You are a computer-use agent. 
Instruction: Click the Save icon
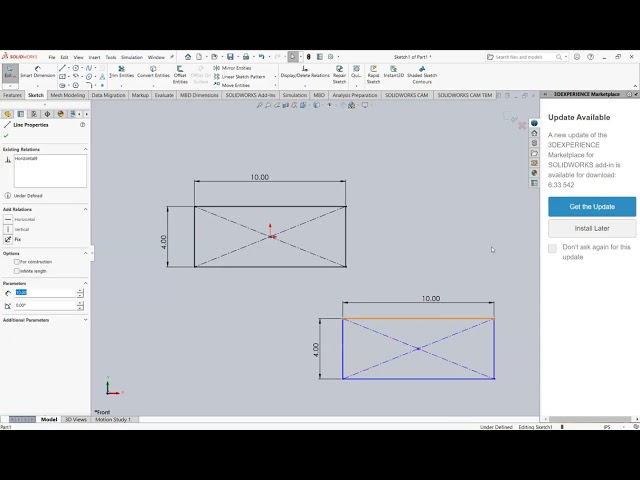tap(230, 57)
